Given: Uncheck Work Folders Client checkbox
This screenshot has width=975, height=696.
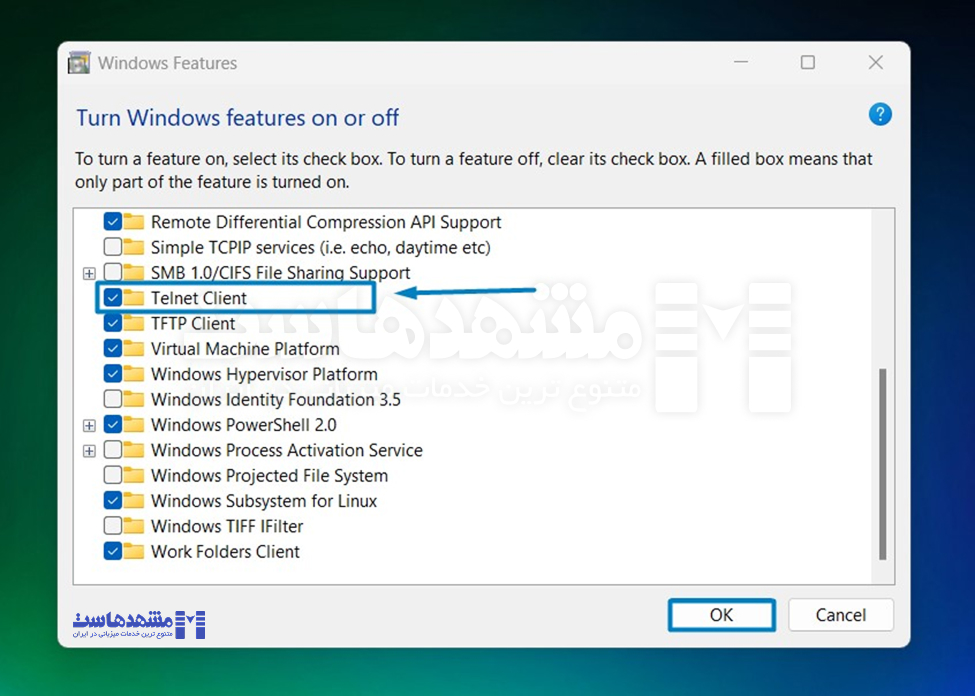Looking at the screenshot, I should [x=113, y=551].
